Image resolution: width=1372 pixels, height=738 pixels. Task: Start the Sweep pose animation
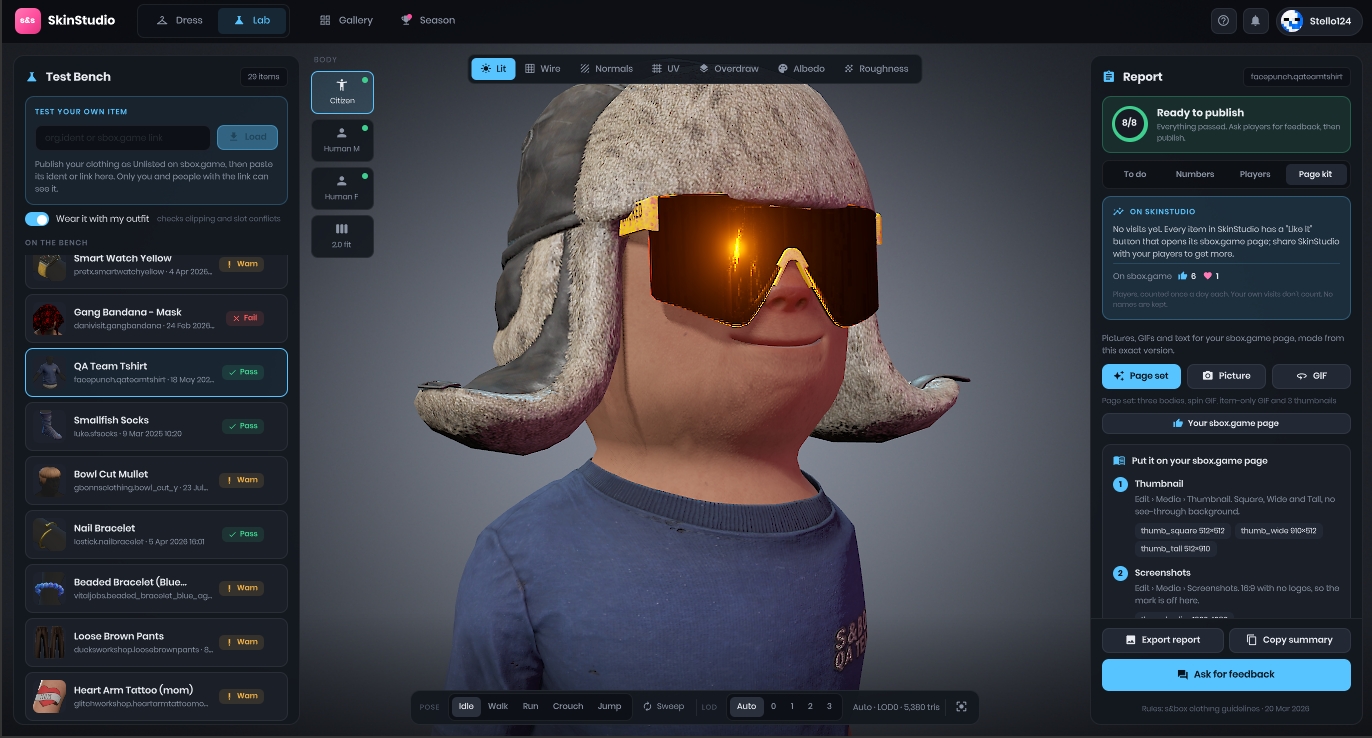click(663, 706)
